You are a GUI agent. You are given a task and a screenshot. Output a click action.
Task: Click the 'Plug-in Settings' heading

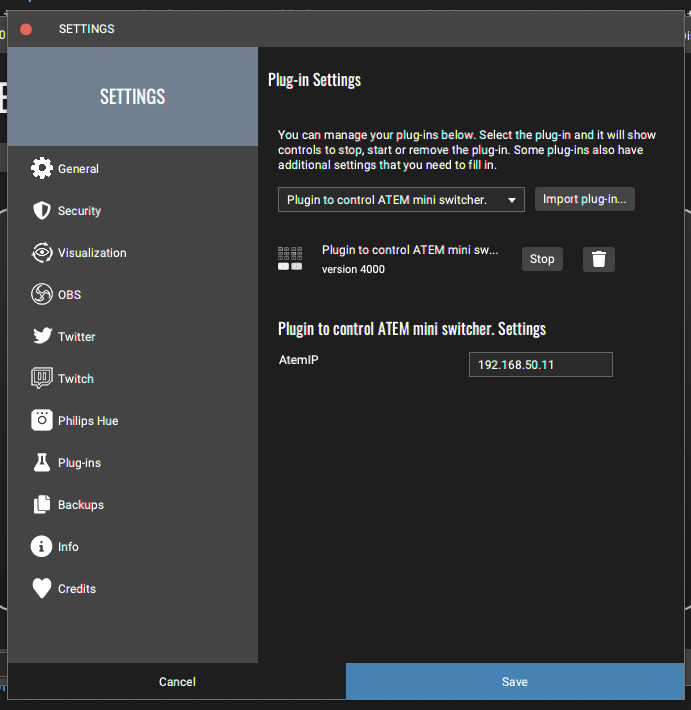pyautogui.click(x=314, y=80)
